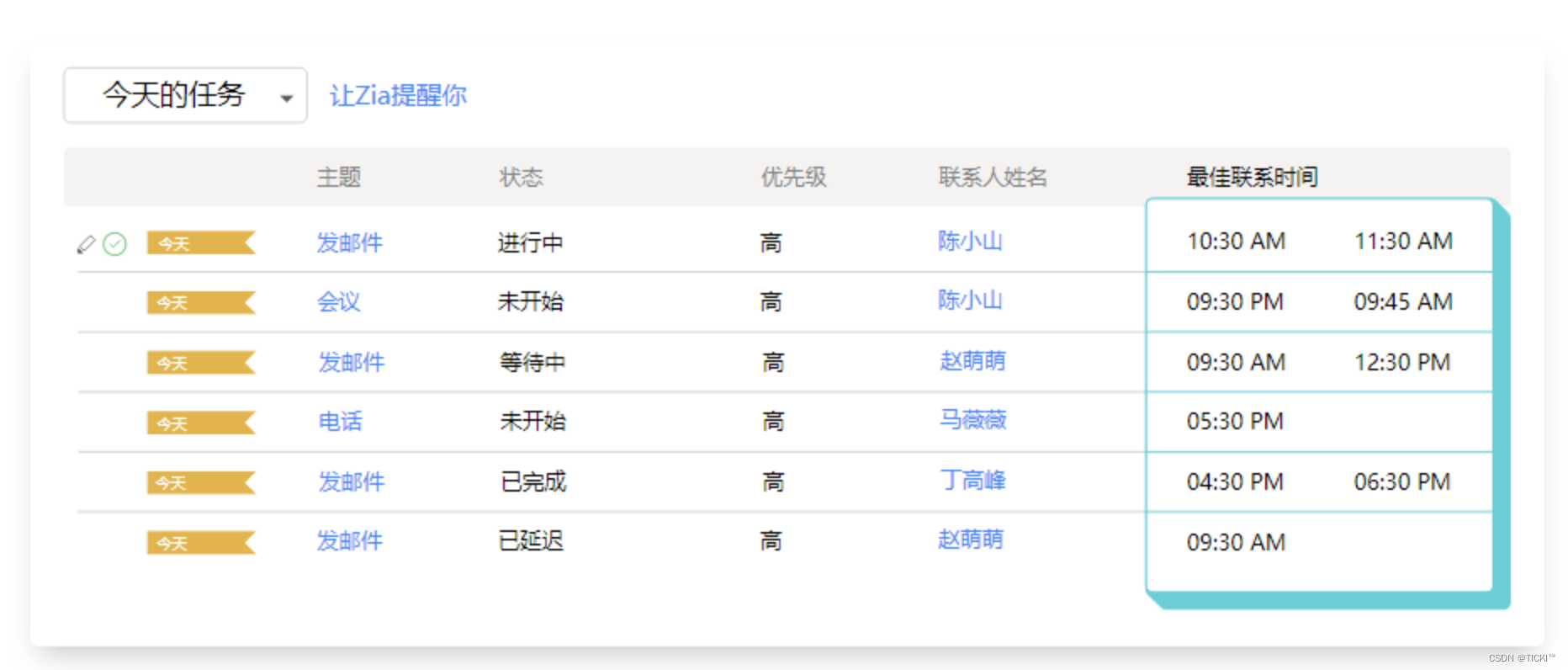Open 发邮件 task with status 进行中
1568x670 pixels.
350,242
